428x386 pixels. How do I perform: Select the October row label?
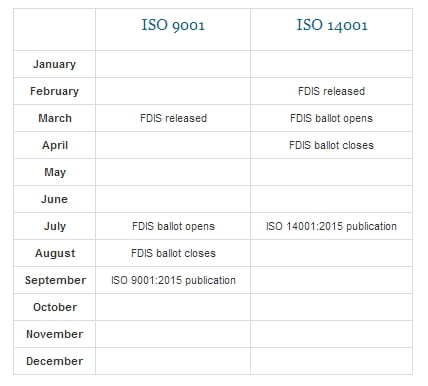(55, 307)
